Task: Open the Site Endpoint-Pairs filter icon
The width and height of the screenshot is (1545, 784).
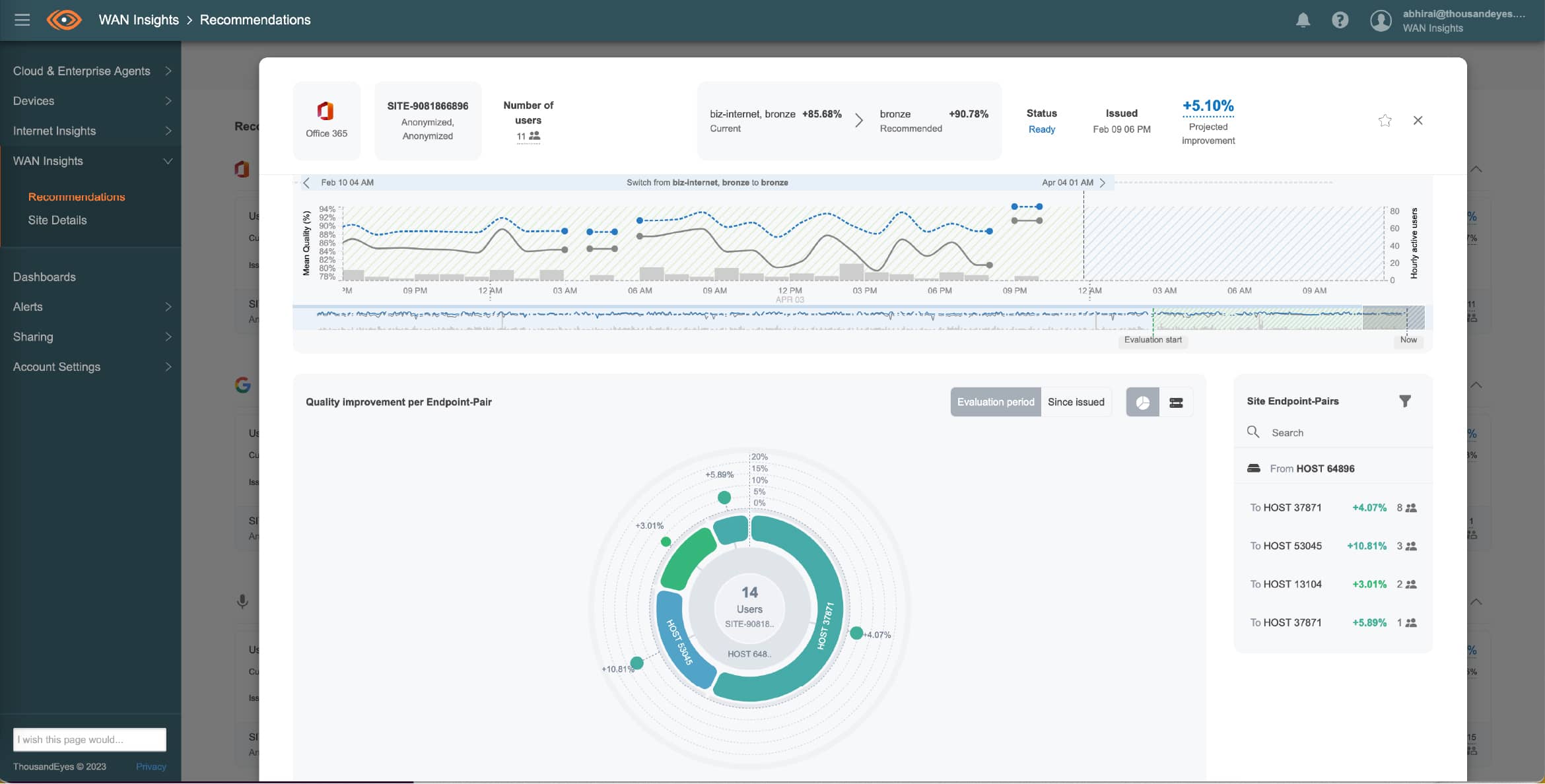Action: point(1404,401)
